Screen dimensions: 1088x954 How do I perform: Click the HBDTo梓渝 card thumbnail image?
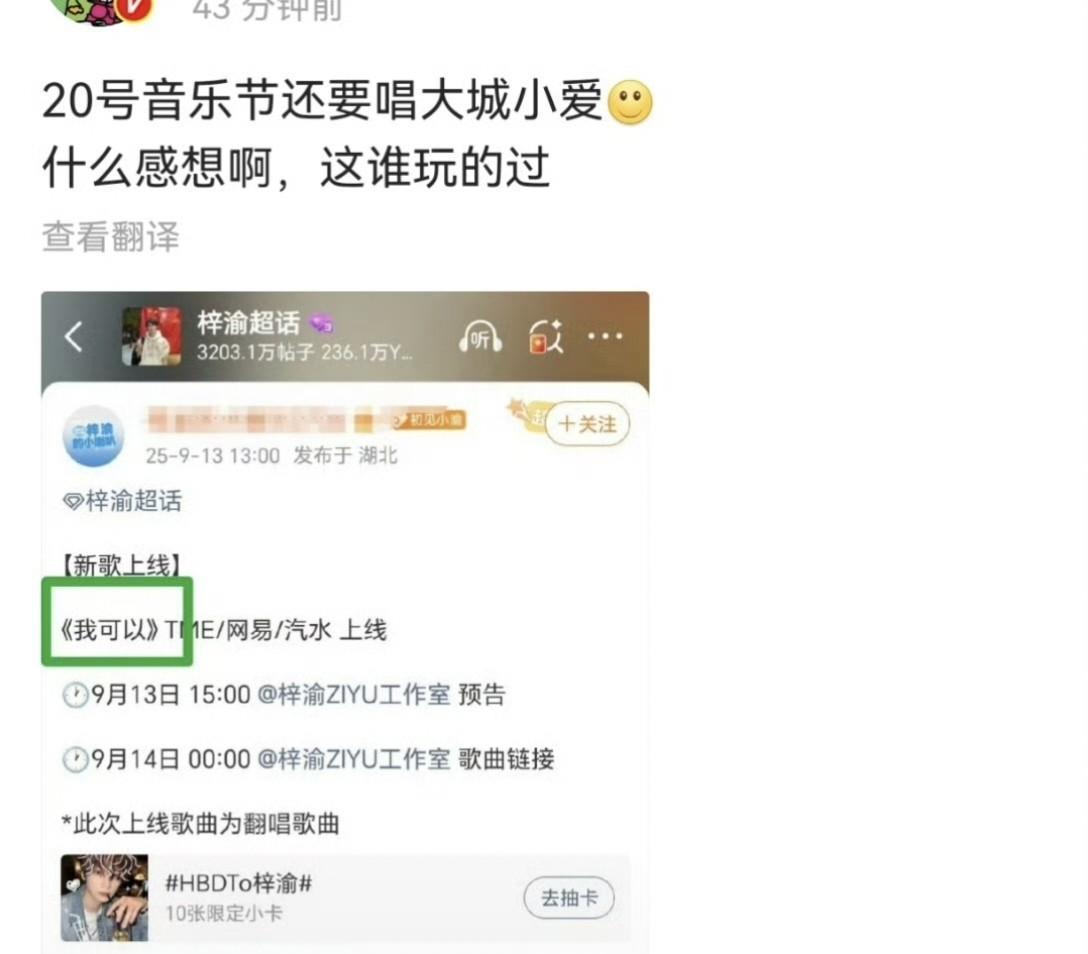105,898
